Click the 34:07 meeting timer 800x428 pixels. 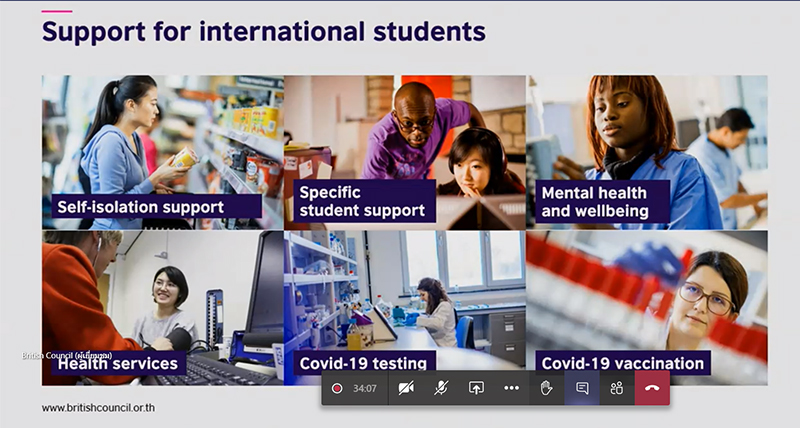365,388
